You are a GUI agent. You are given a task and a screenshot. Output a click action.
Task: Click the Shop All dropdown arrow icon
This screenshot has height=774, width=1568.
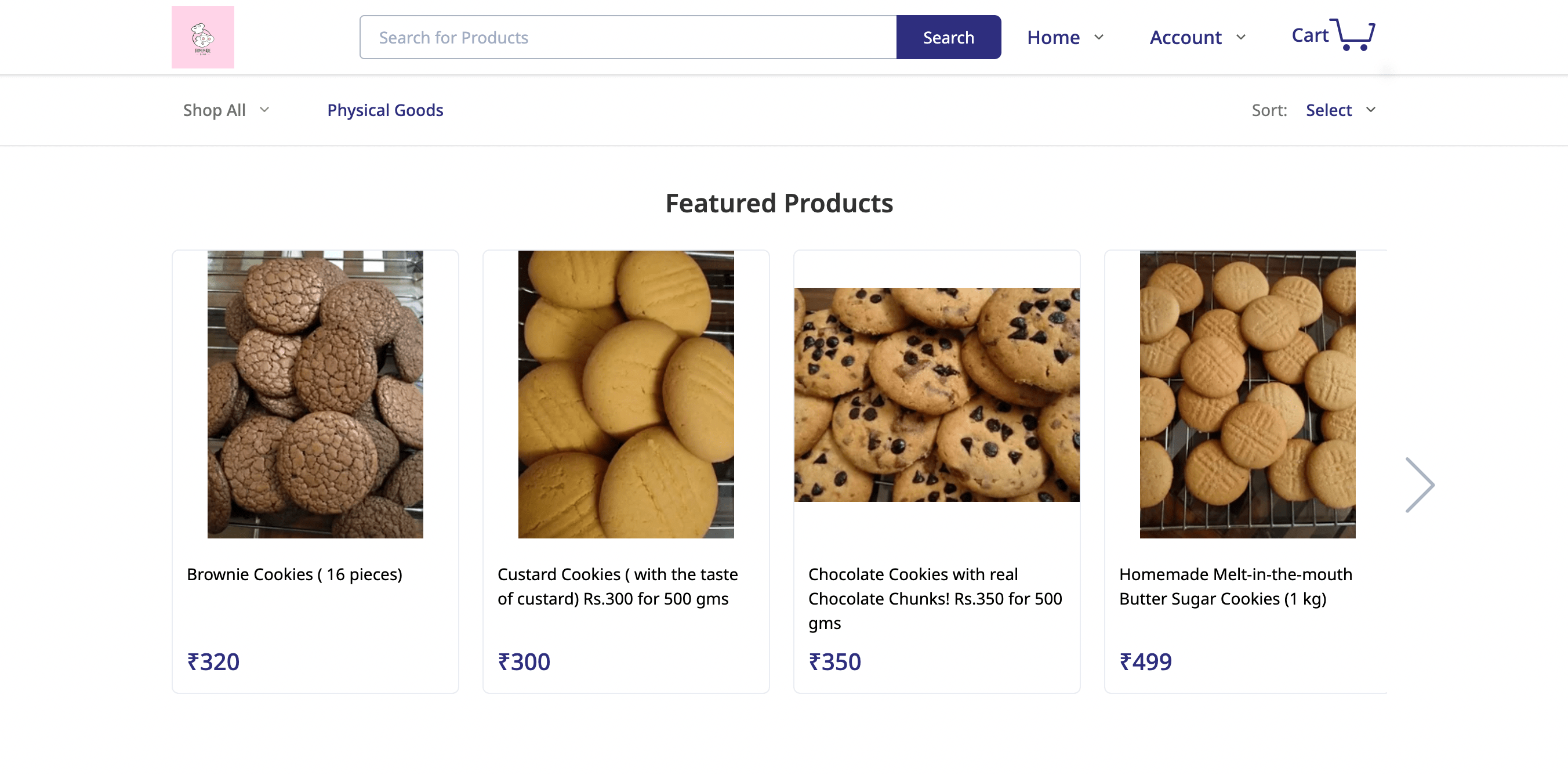(x=265, y=110)
